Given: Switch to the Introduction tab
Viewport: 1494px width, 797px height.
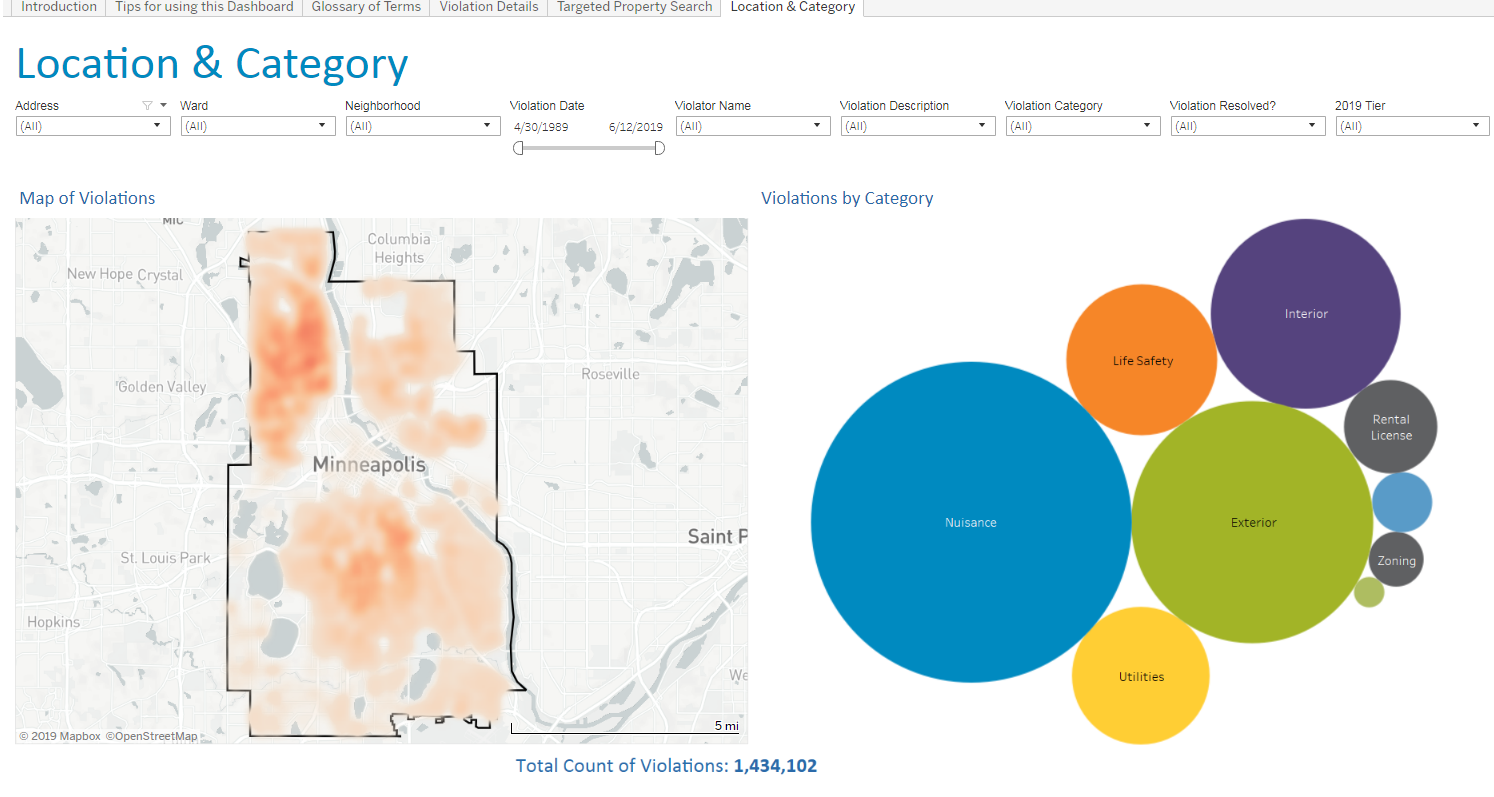Looking at the screenshot, I should 57,7.
